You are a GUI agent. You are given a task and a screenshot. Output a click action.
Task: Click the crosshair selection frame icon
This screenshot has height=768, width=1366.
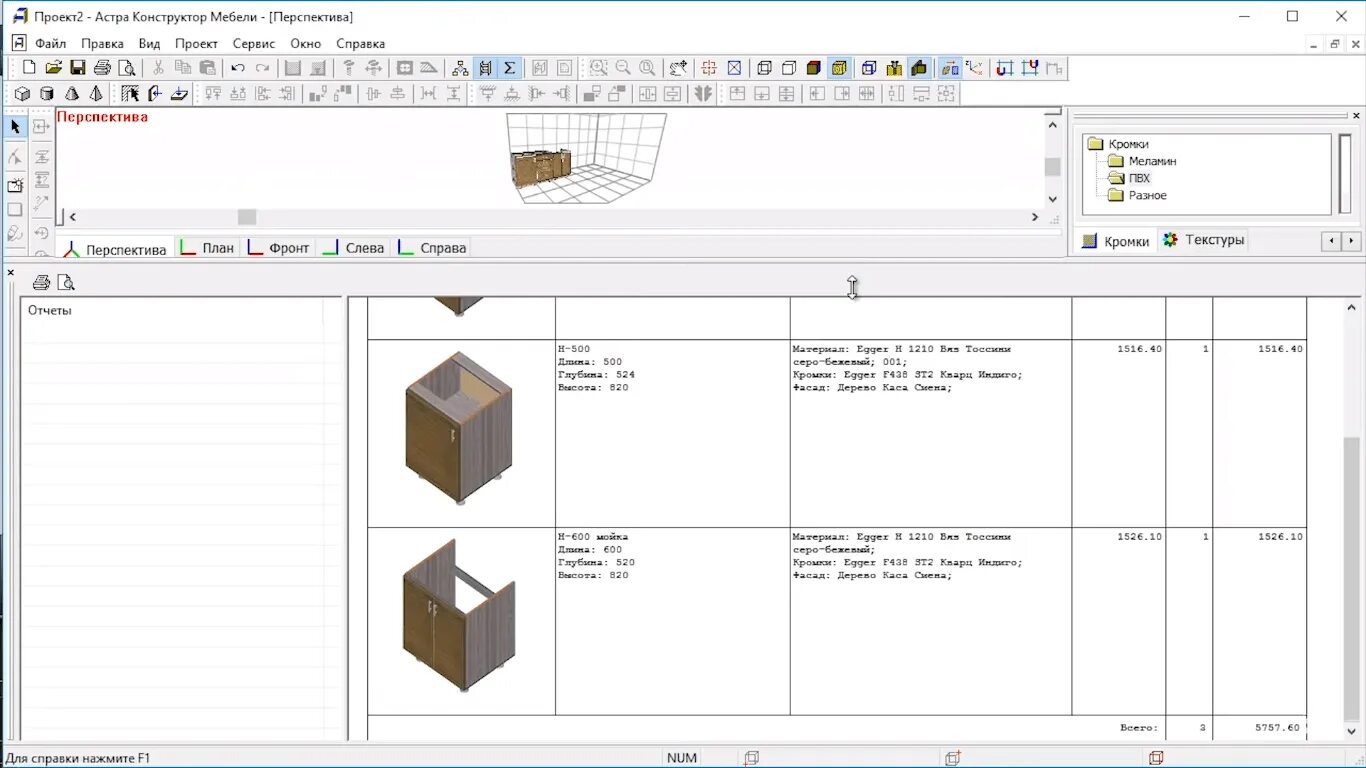click(709, 68)
